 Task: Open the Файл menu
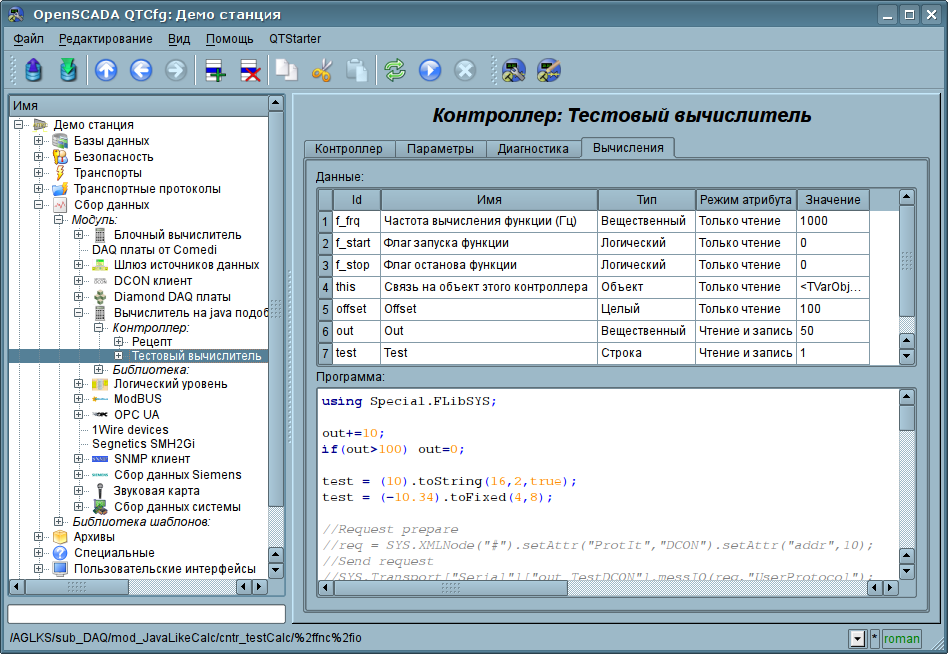click(28, 39)
